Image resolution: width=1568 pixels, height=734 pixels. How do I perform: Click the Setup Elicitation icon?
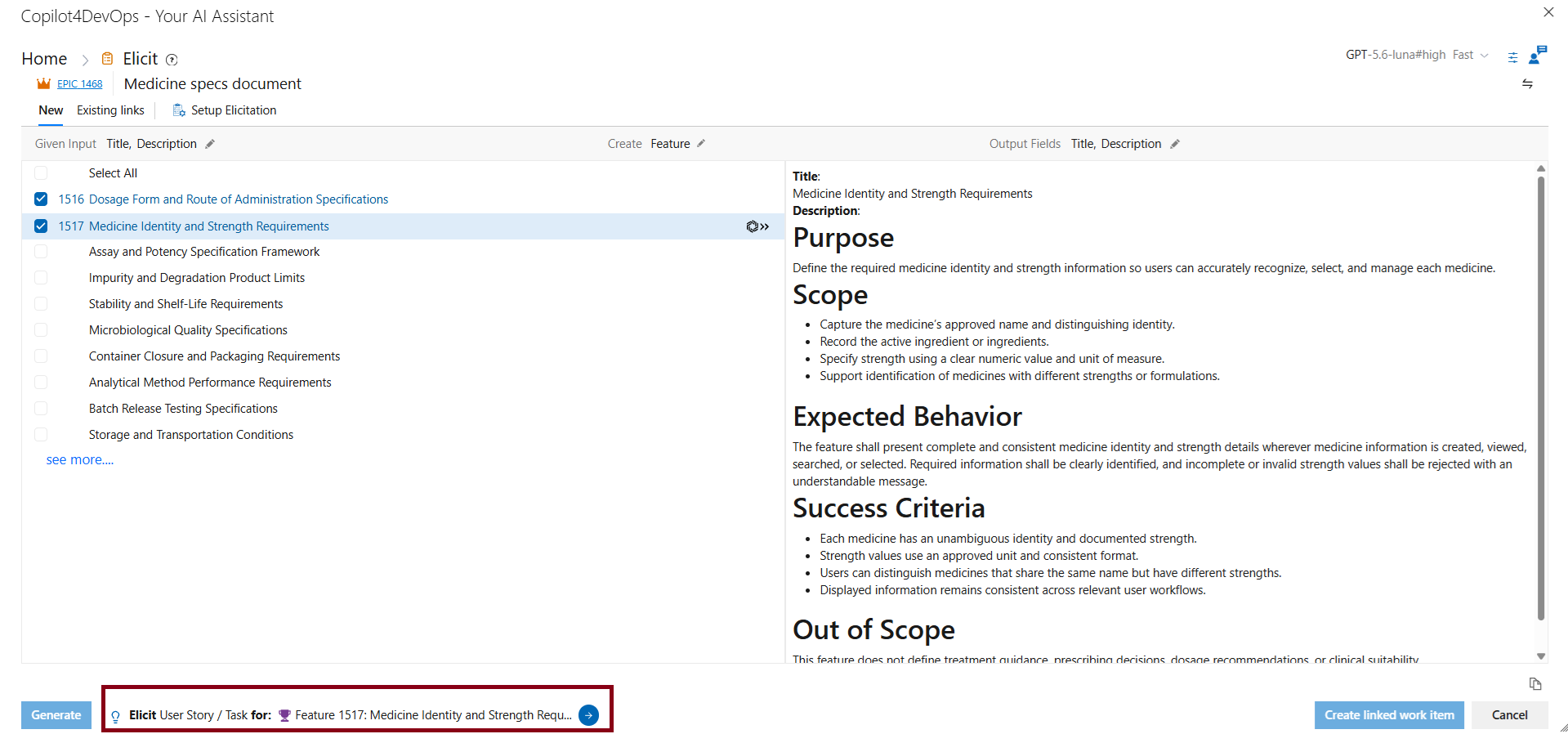(179, 110)
